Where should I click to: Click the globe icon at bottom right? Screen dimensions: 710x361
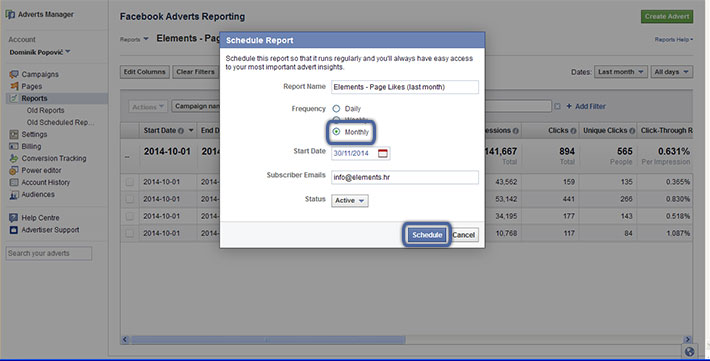[x=690, y=352]
